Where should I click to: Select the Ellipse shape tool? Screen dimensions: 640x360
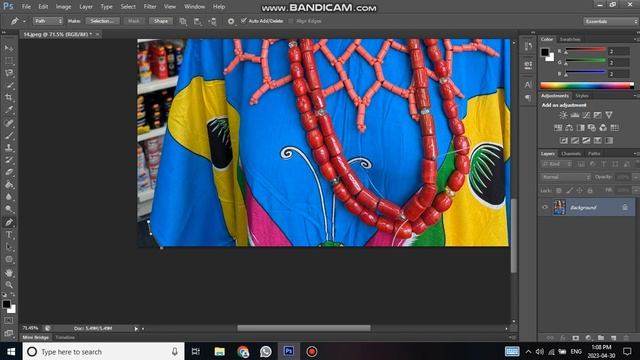point(9,260)
